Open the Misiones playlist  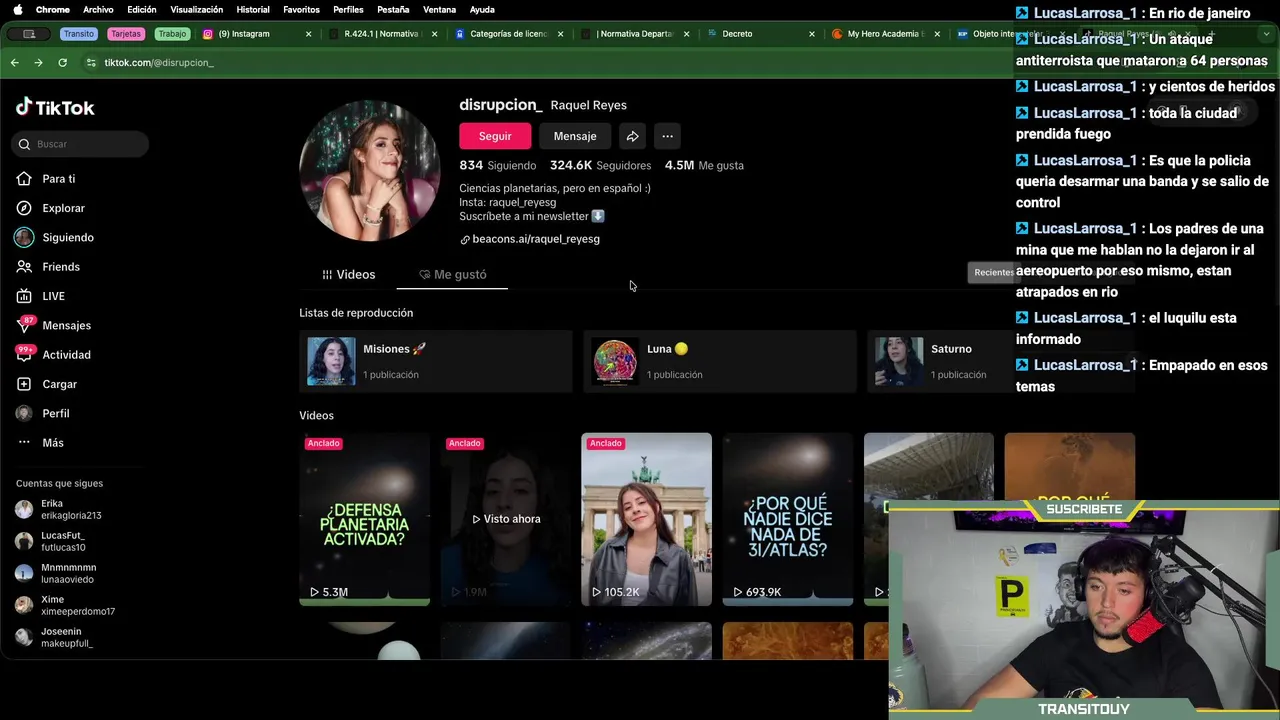click(x=435, y=361)
